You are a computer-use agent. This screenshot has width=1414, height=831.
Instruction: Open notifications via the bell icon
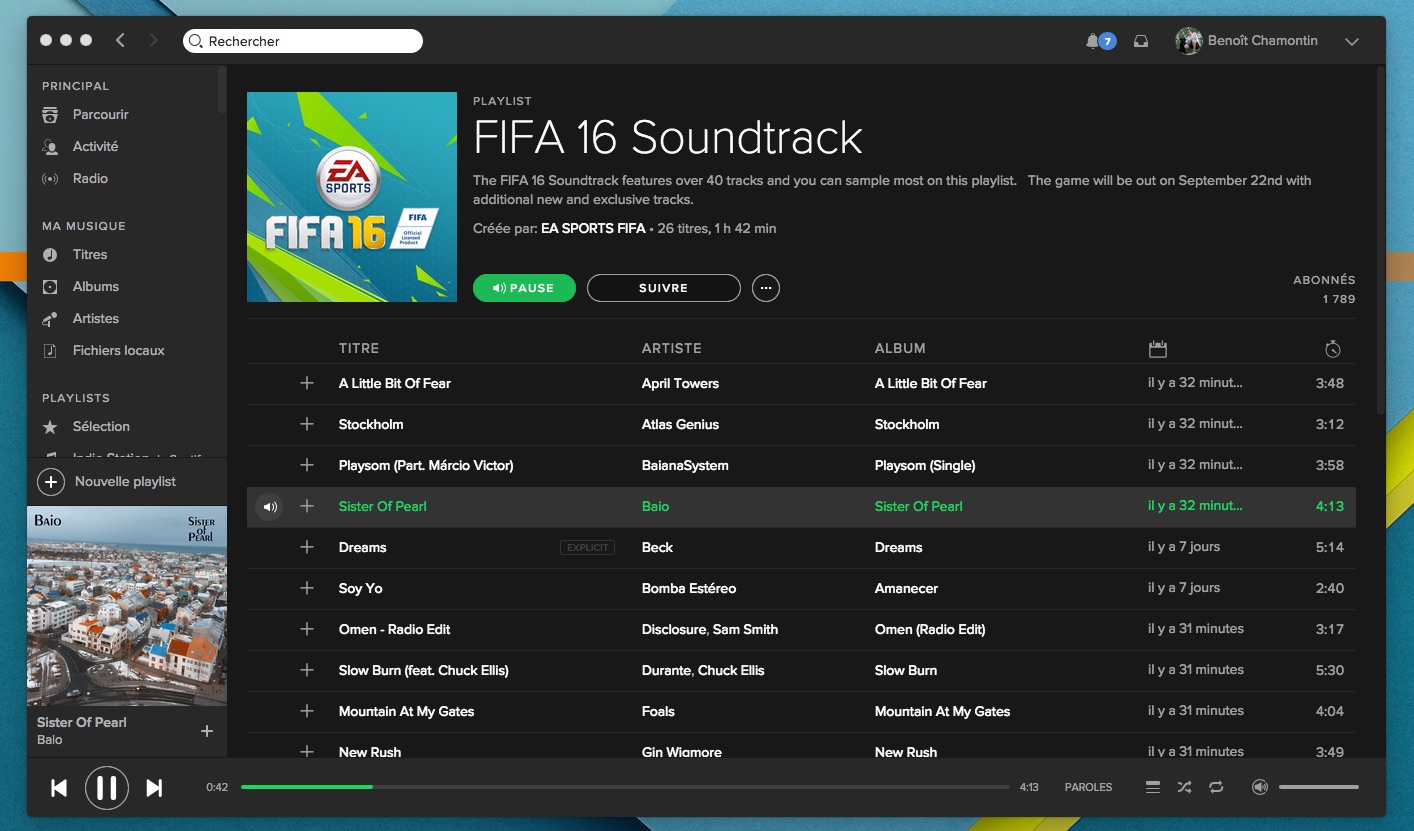1093,40
